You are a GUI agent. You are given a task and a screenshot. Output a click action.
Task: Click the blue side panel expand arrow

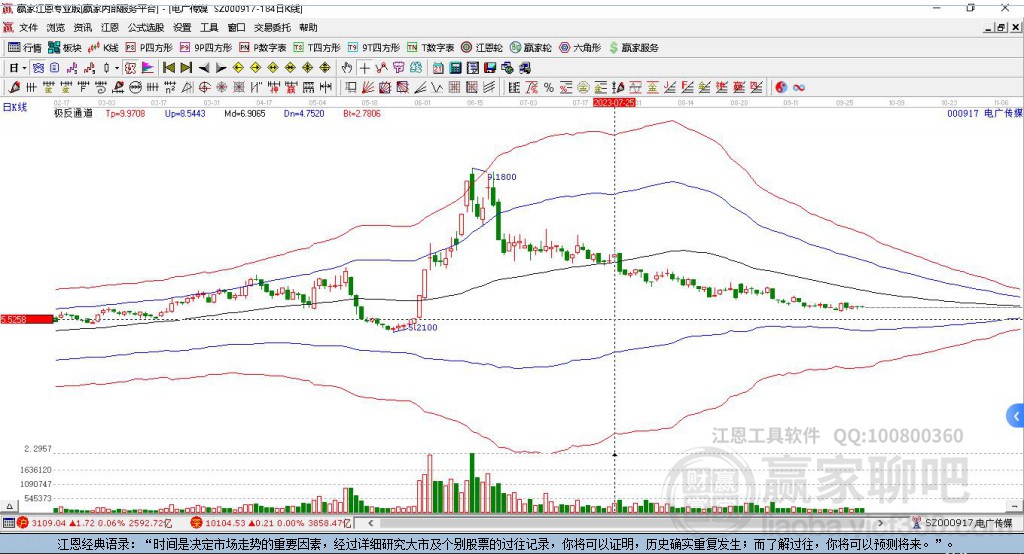pos(1016,416)
